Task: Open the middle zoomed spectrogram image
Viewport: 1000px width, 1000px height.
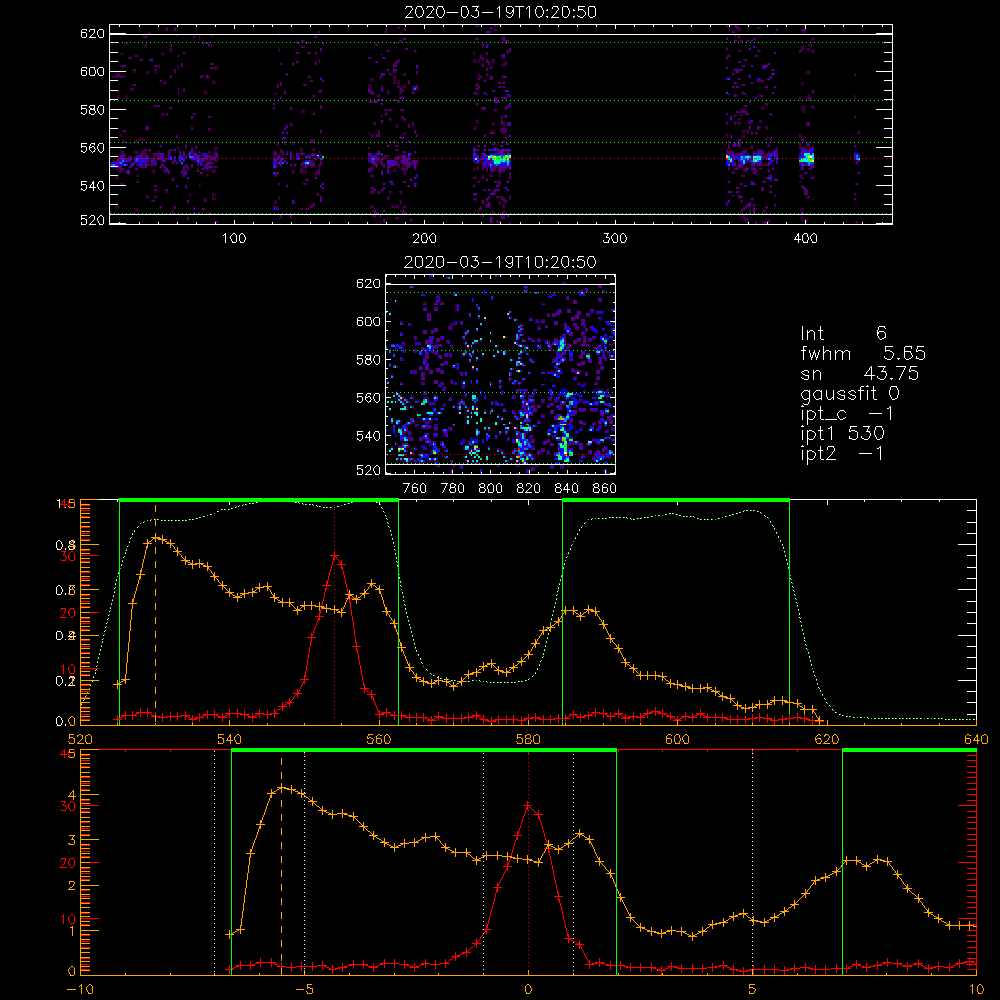Action: click(x=501, y=374)
